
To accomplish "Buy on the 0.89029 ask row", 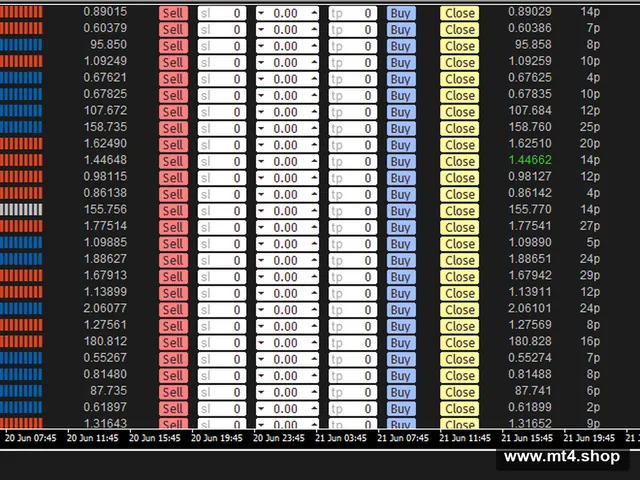I will 401,13.
